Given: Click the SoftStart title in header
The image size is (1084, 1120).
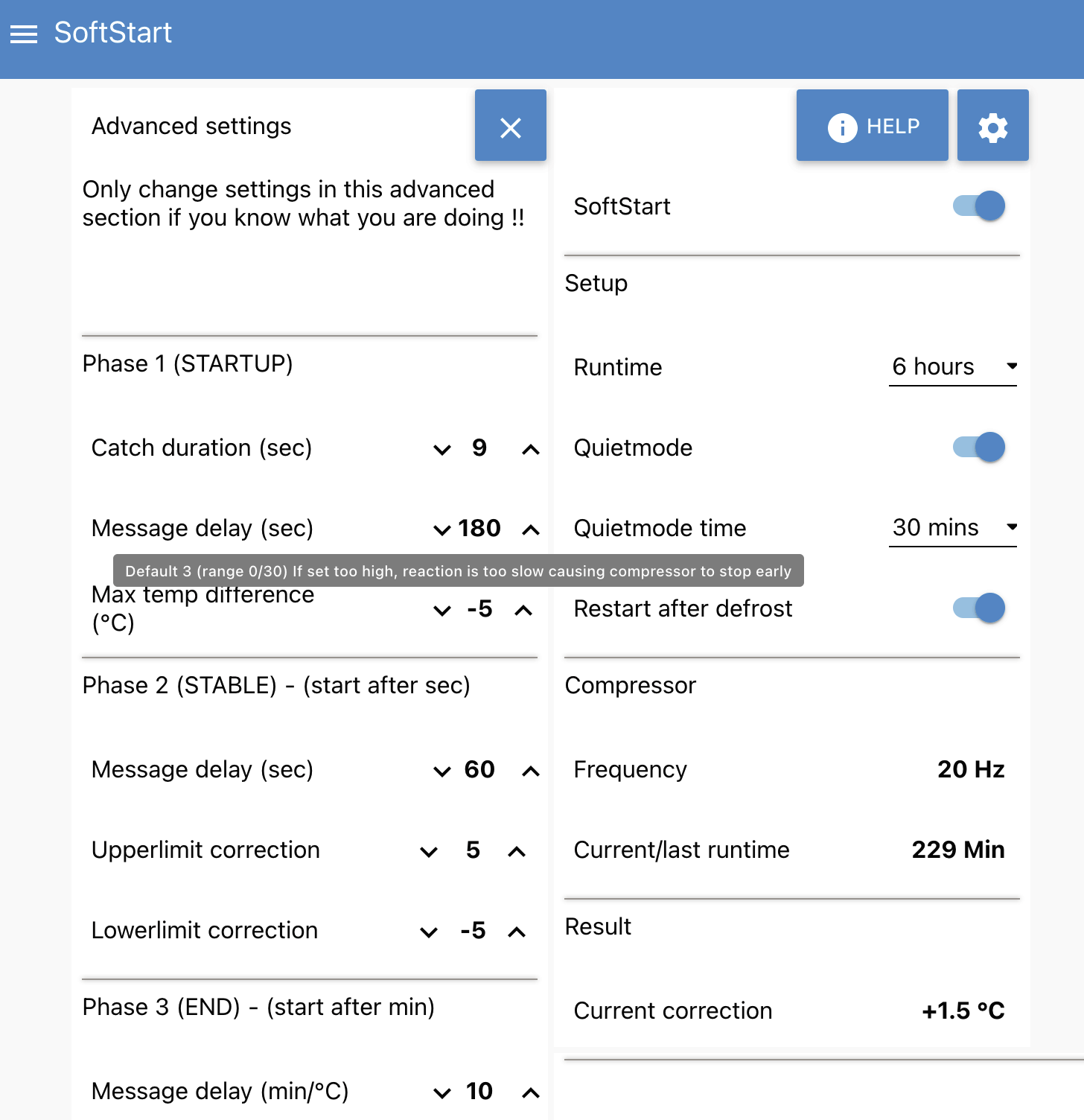Looking at the screenshot, I should pos(113,33).
